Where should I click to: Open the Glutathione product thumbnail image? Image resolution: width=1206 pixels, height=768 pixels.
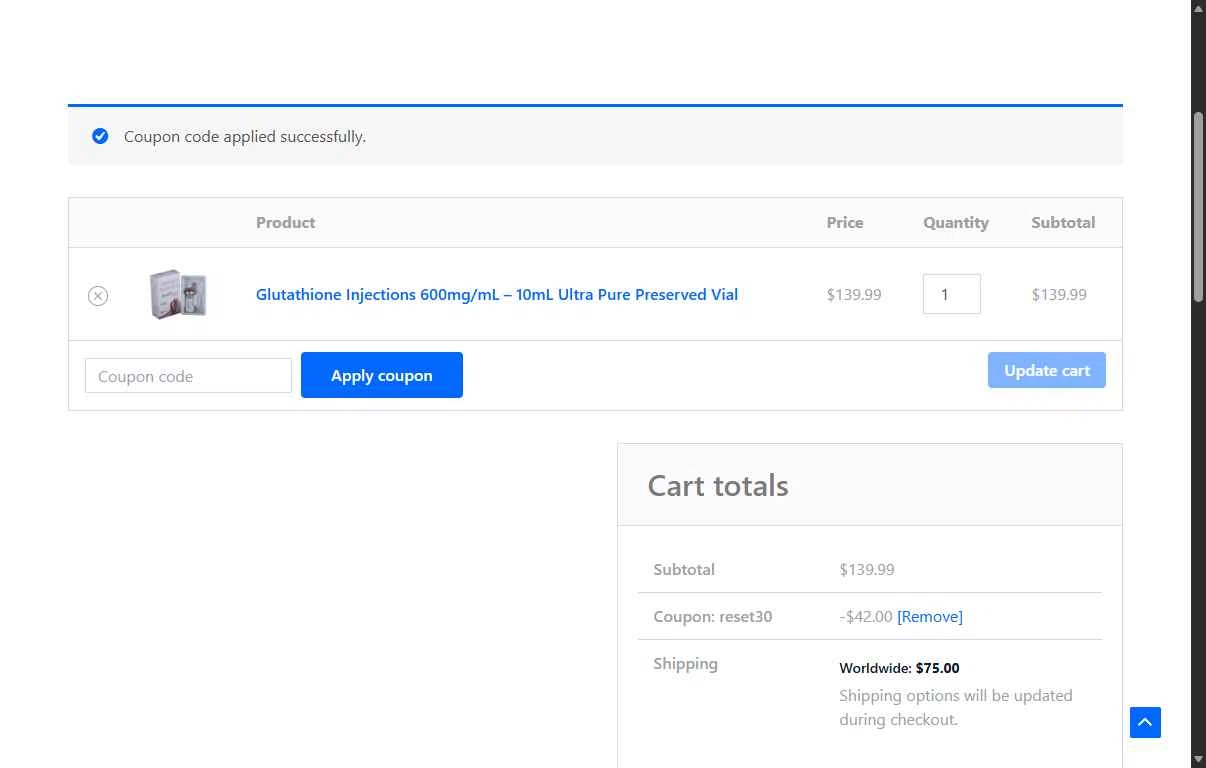(178, 294)
